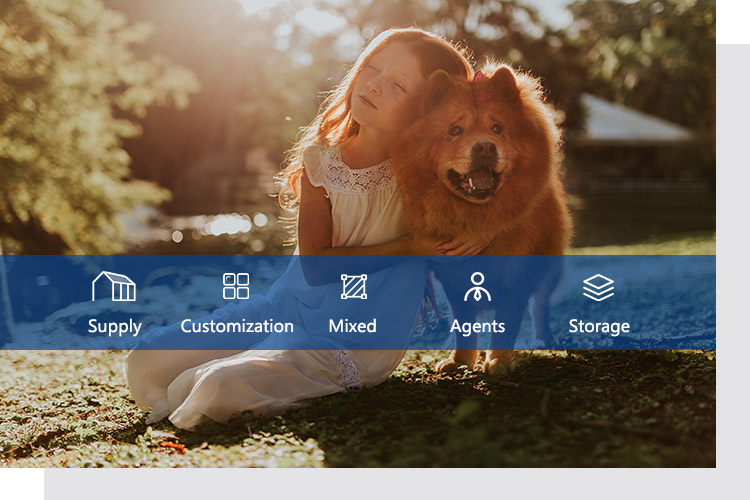Click the Supply warehouse icon
This screenshot has height=500, width=750.
(x=114, y=286)
